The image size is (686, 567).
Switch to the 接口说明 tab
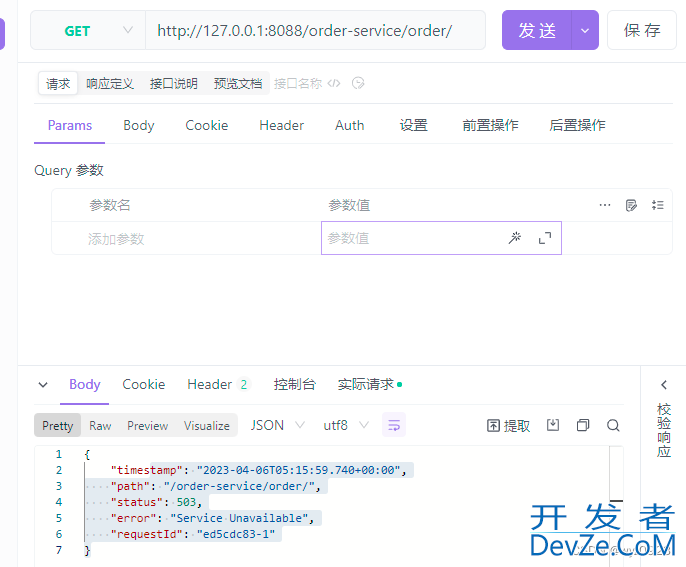click(x=174, y=83)
